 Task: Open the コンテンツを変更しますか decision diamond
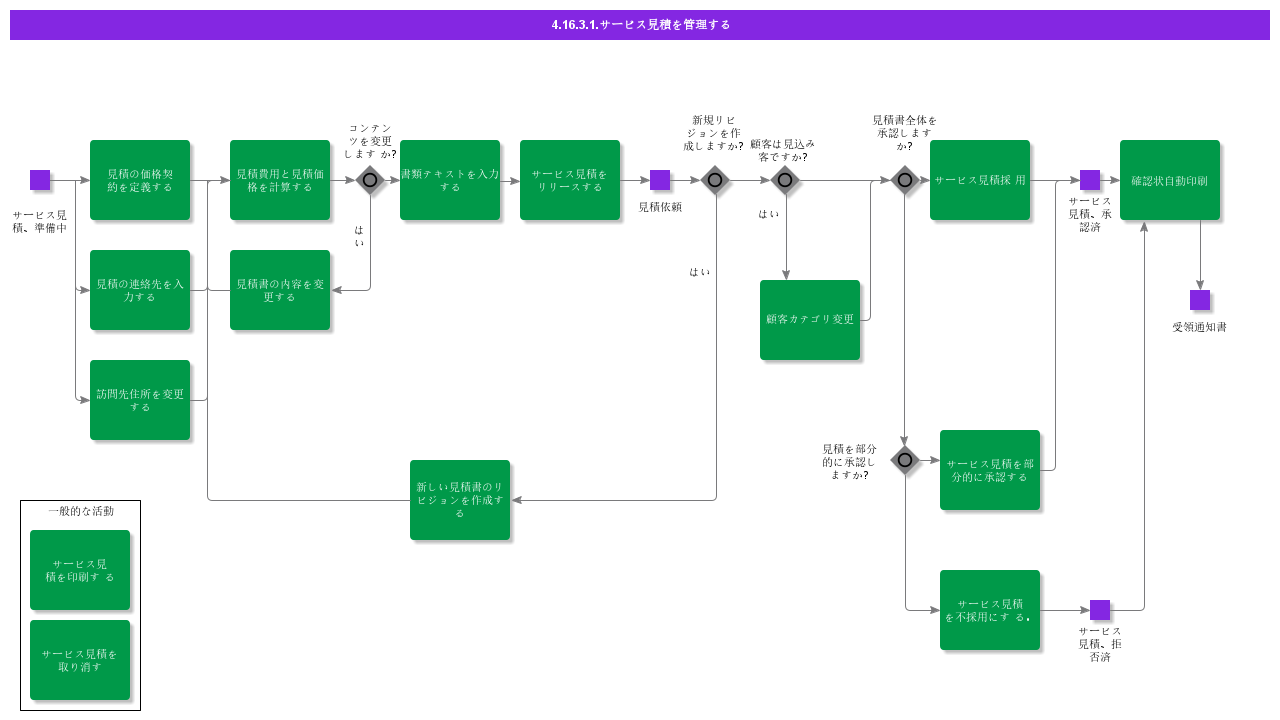[370, 180]
